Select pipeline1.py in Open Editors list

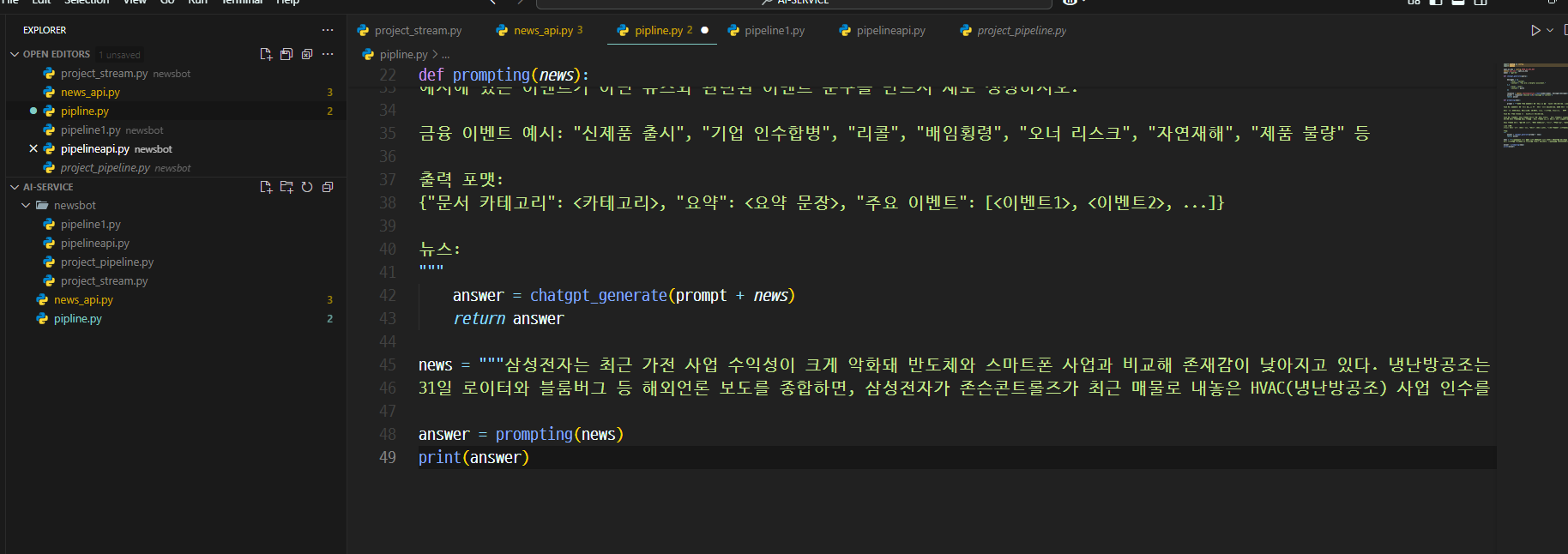point(175,130)
